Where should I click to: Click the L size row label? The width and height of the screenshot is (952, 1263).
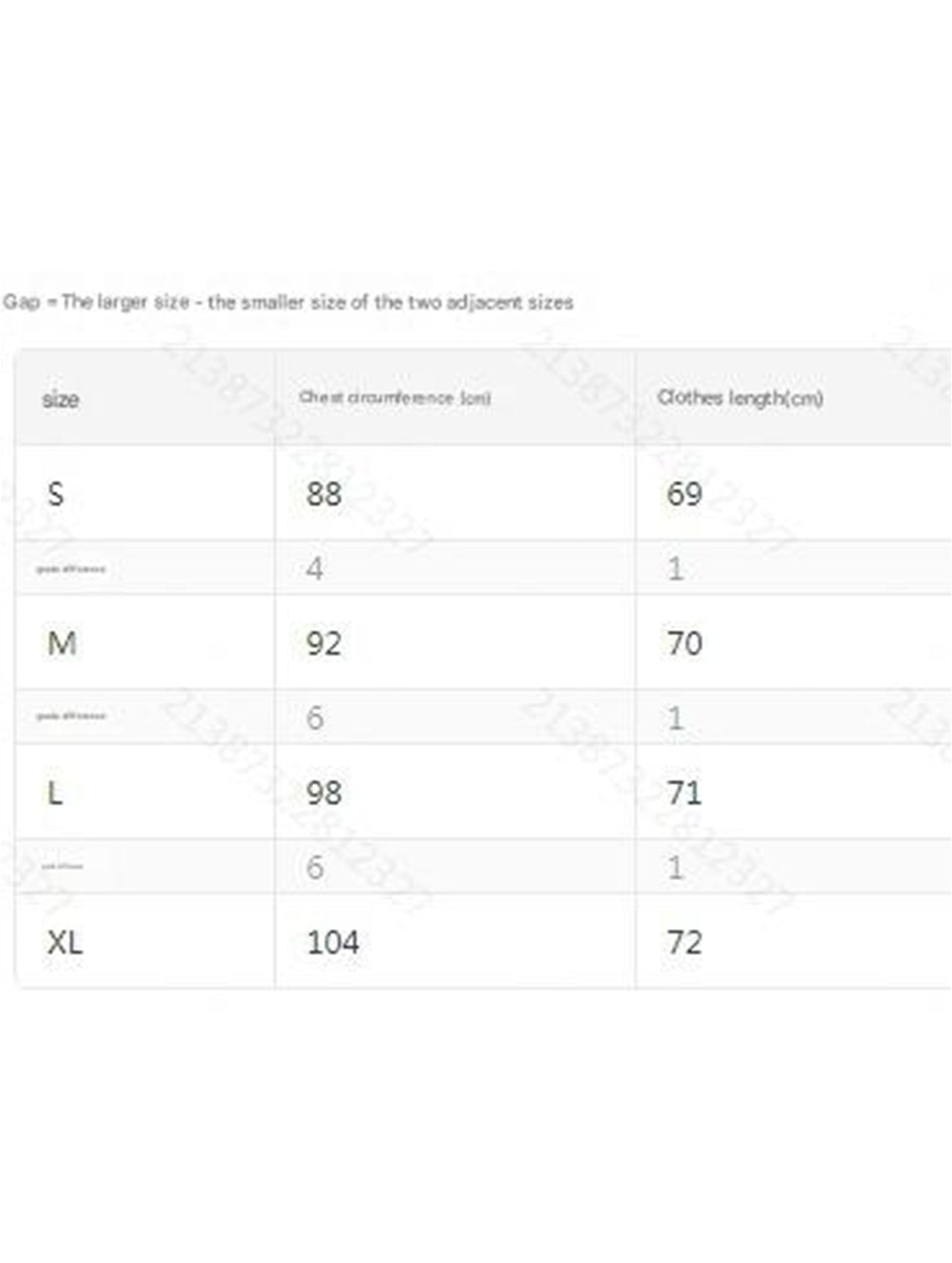point(55,792)
